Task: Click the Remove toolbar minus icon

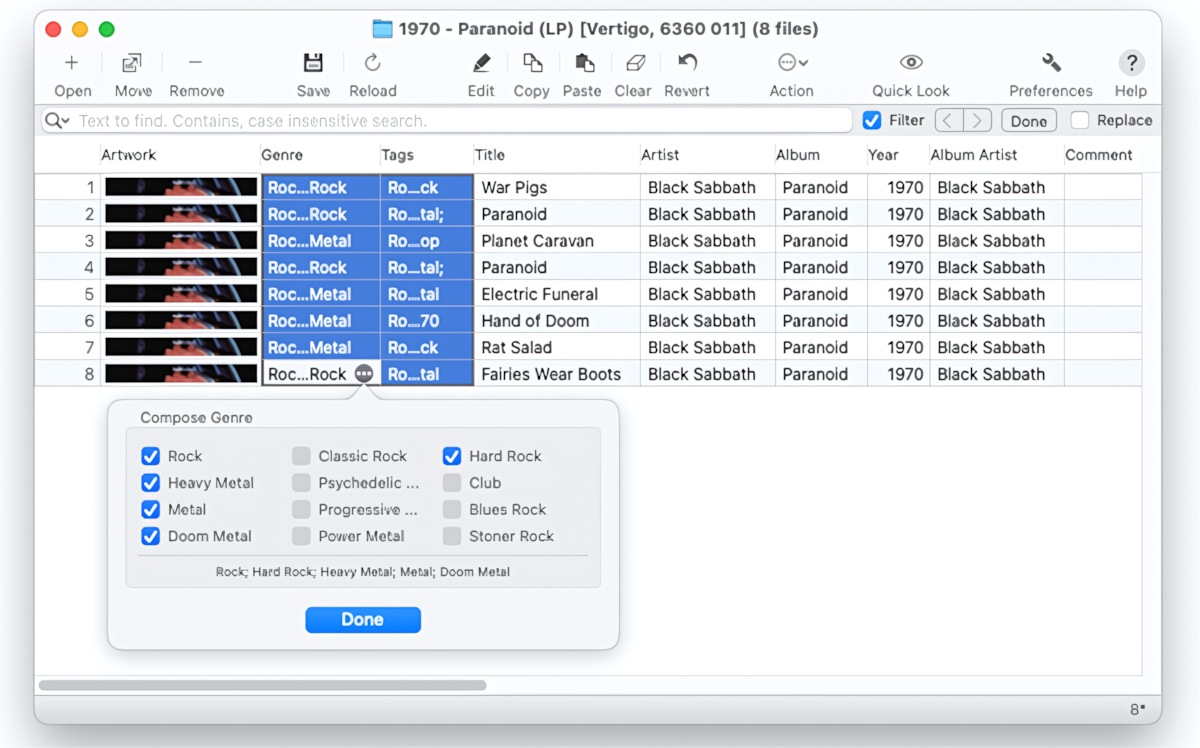Action: (x=196, y=63)
